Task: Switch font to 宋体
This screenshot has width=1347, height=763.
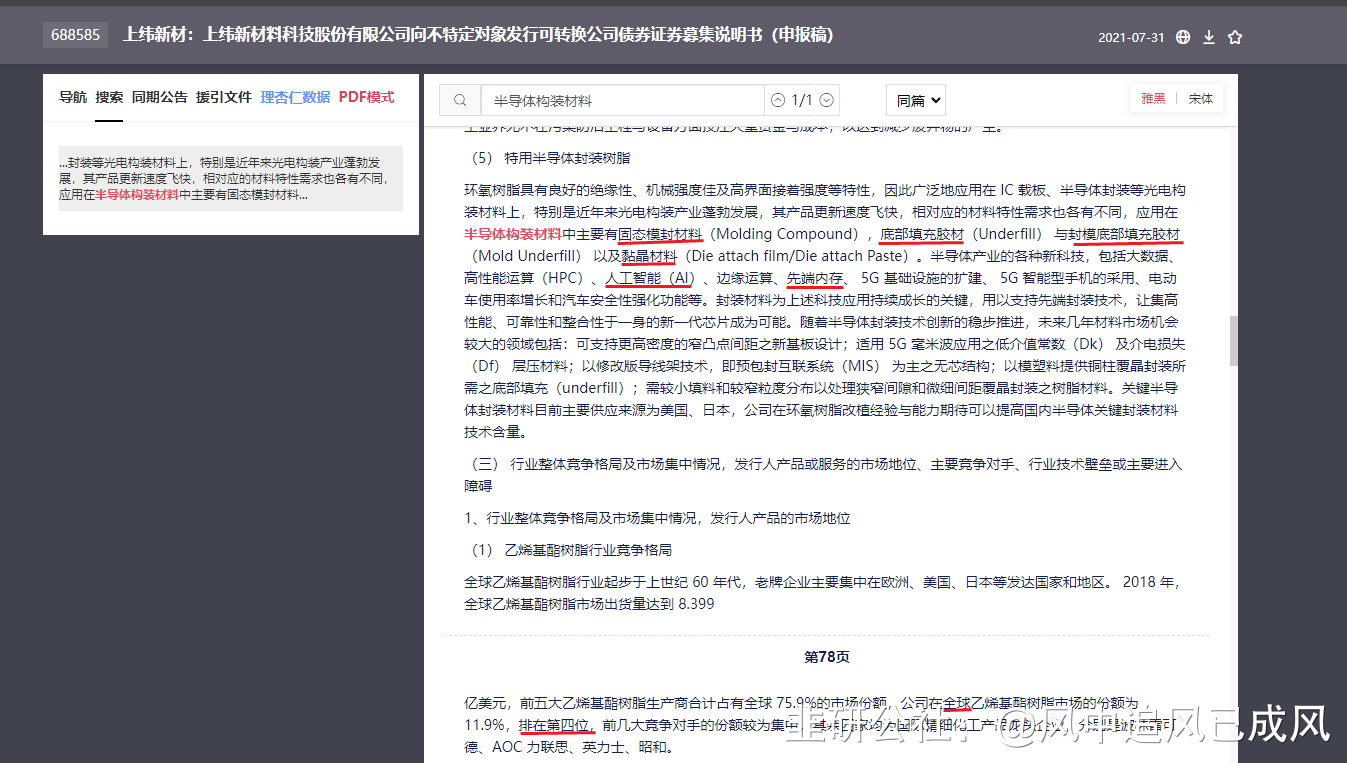Action: point(1201,98)
